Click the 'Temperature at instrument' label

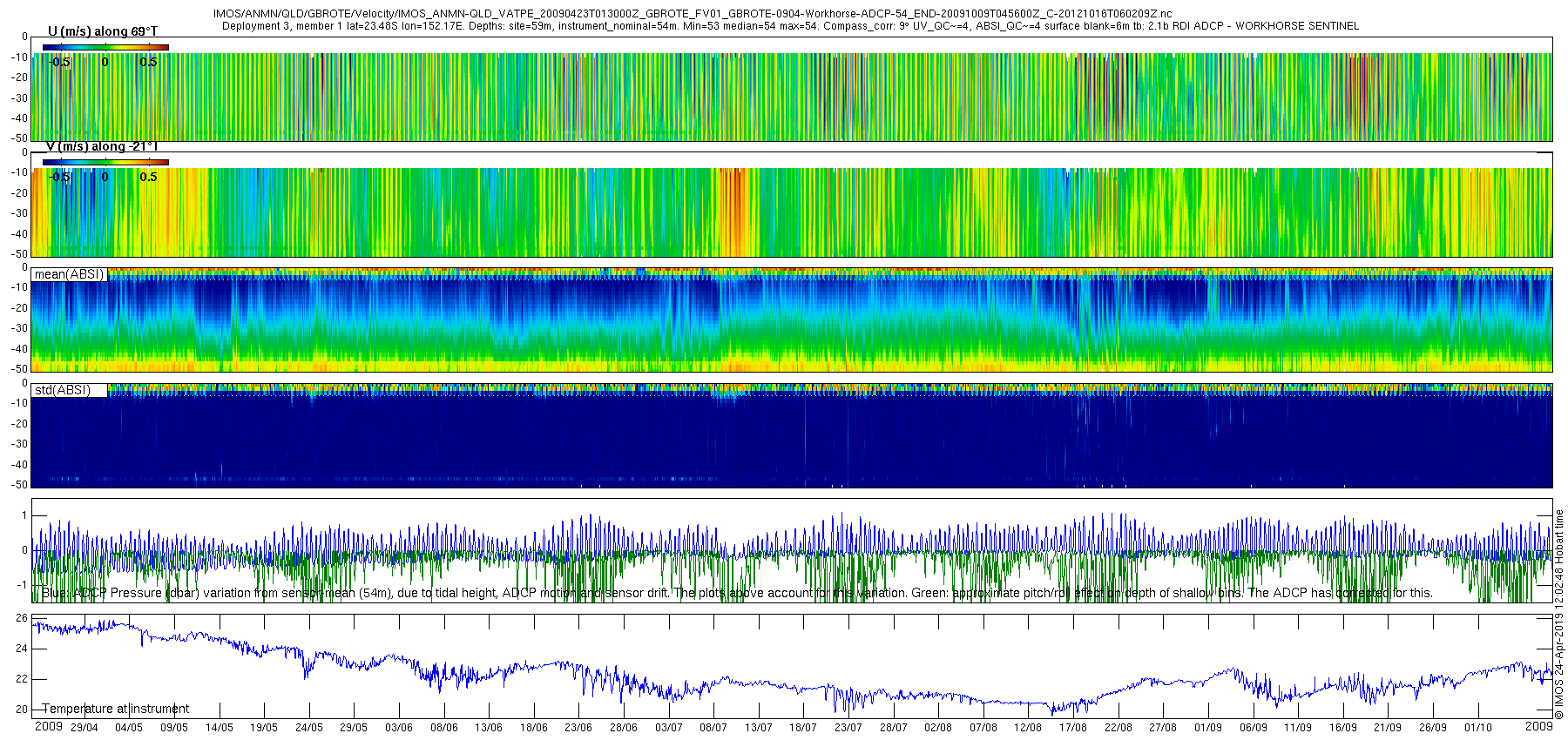coord(115,709)
